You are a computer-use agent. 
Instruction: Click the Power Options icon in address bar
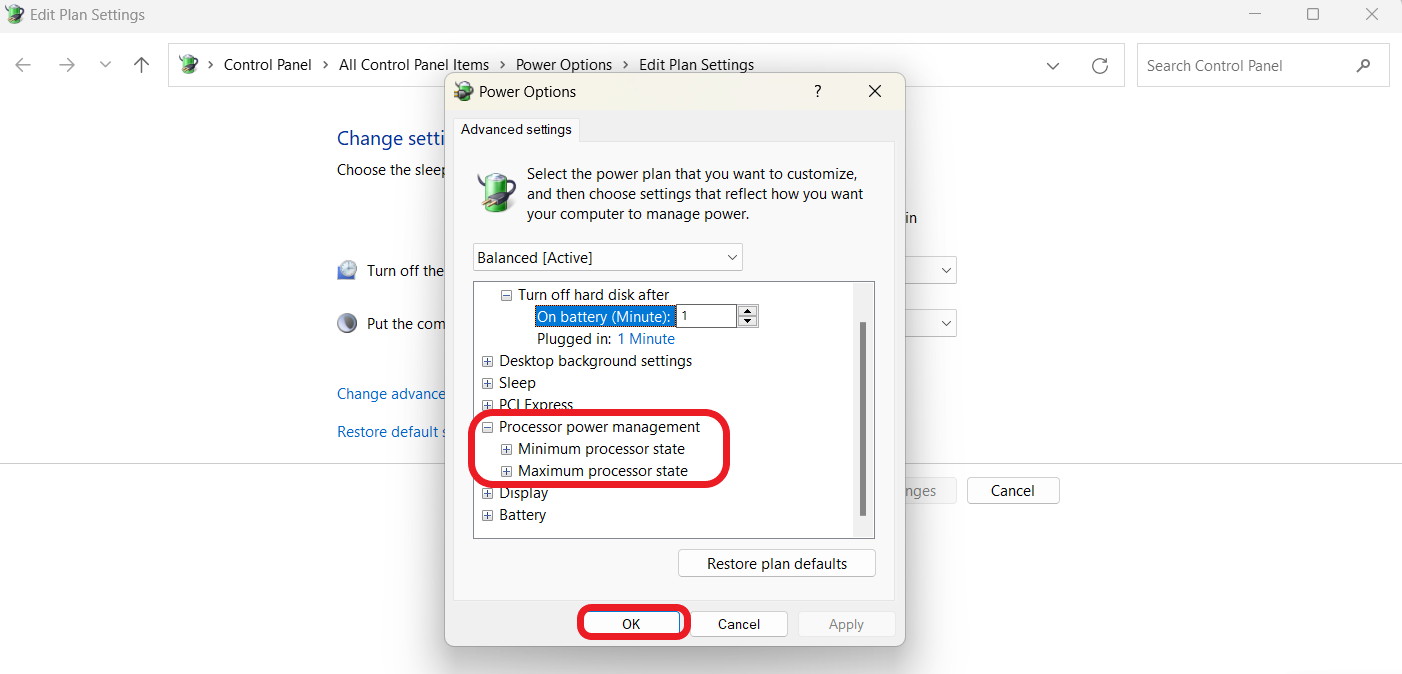[188, 65]
